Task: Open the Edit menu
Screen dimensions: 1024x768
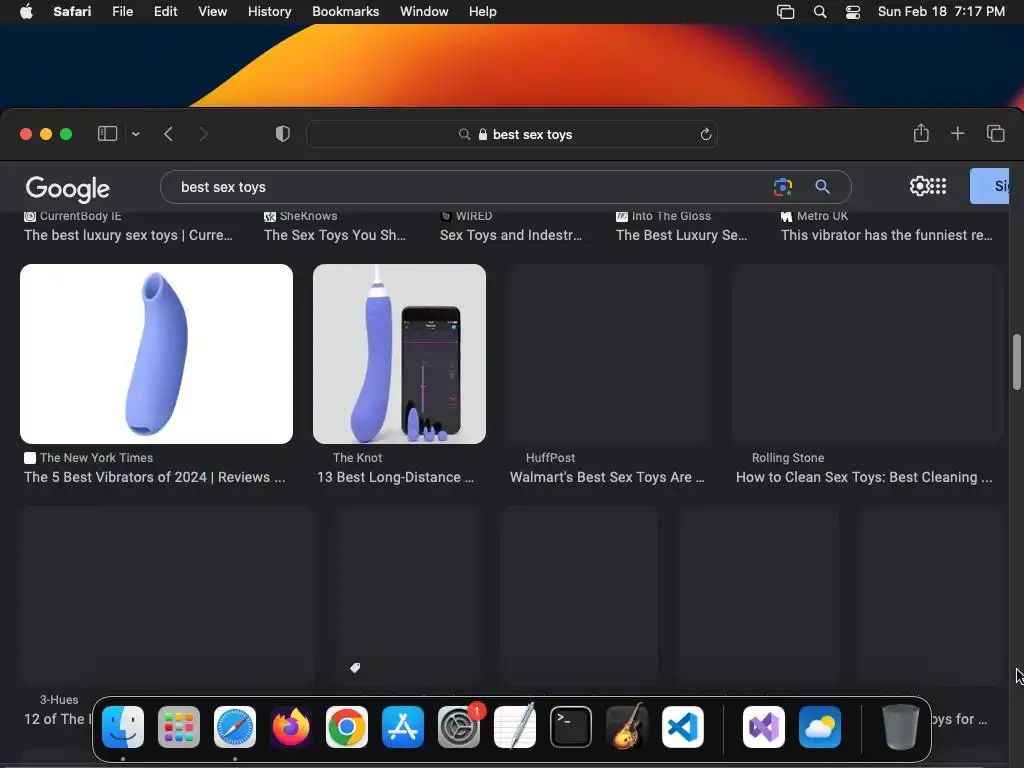Action: tap(165, 12)
